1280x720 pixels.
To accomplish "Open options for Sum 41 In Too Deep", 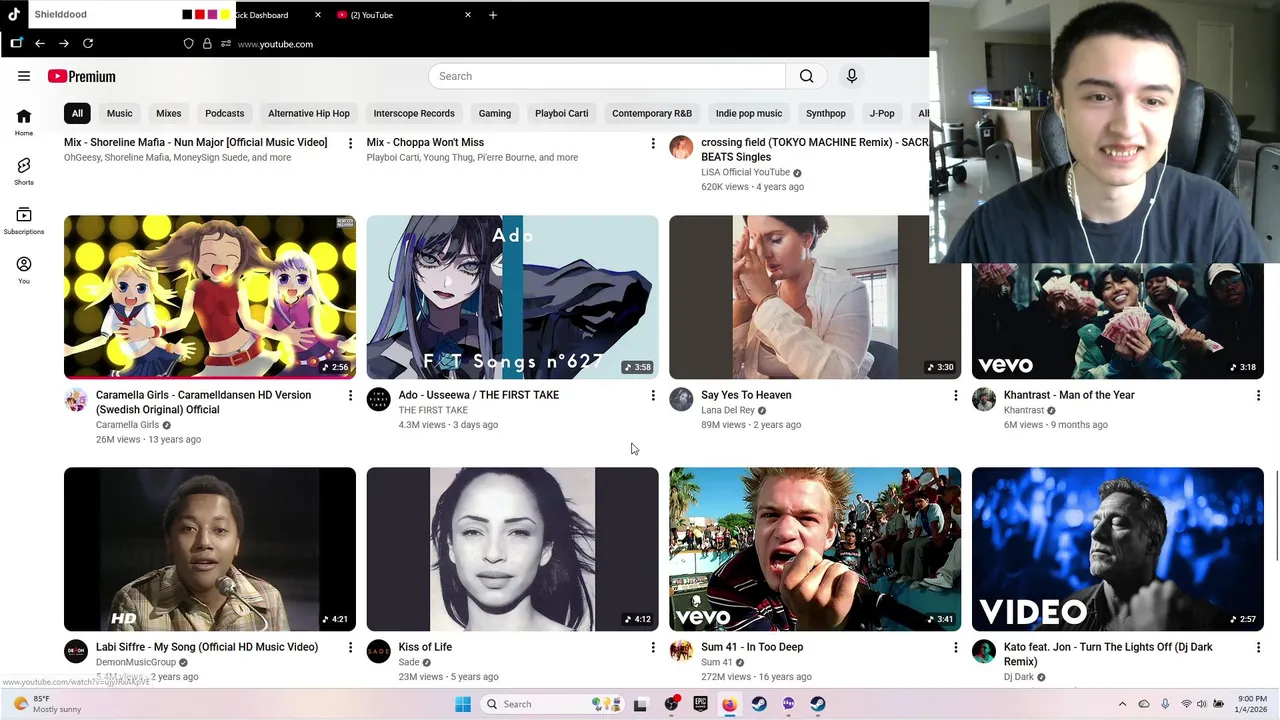I will (955, 648).
